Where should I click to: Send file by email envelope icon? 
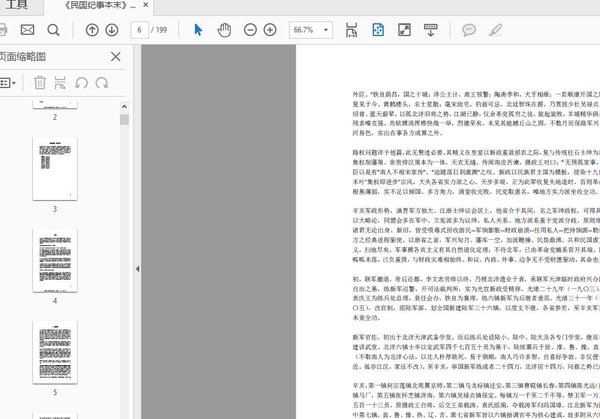[x=27, y=30]
